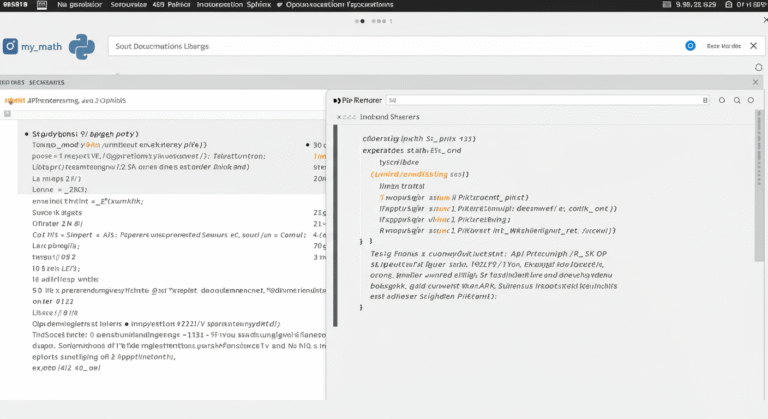Toggle the icon left of the Pie Remorer label
Image resolution: width=768 pixels, height=419 pixels.
pyautogui.click(x=335, y=101)
